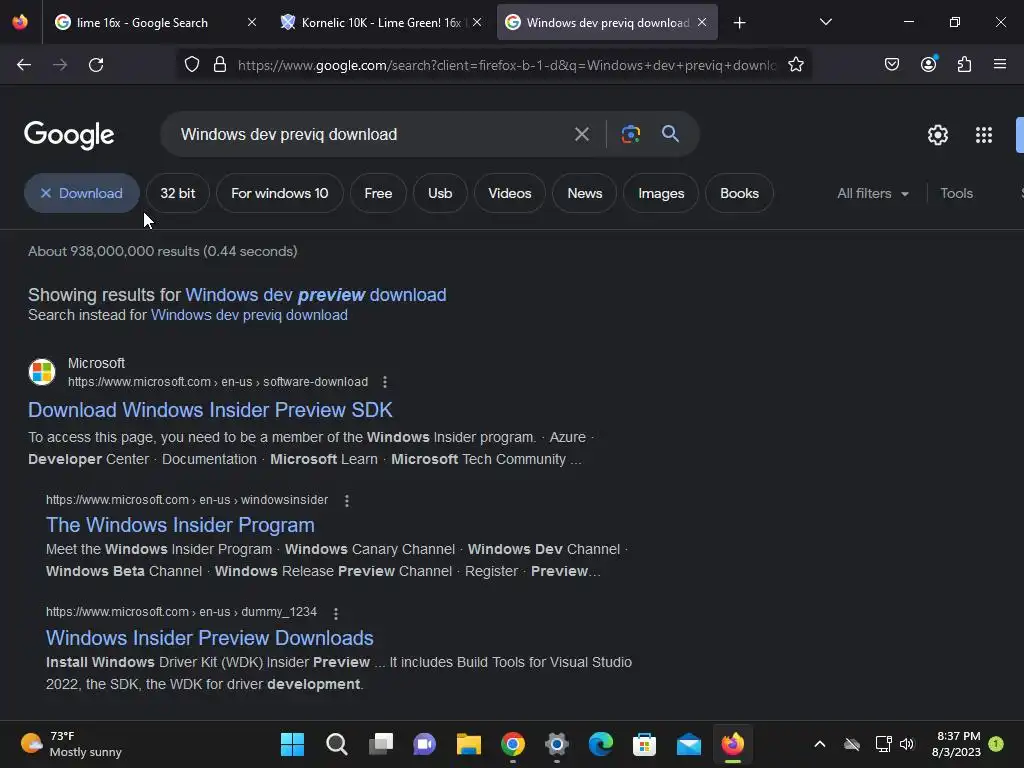Viewport: 1024px width, 768px height.
Task: Open Google Chrome from the taskbar
Action: click(513, 744)
